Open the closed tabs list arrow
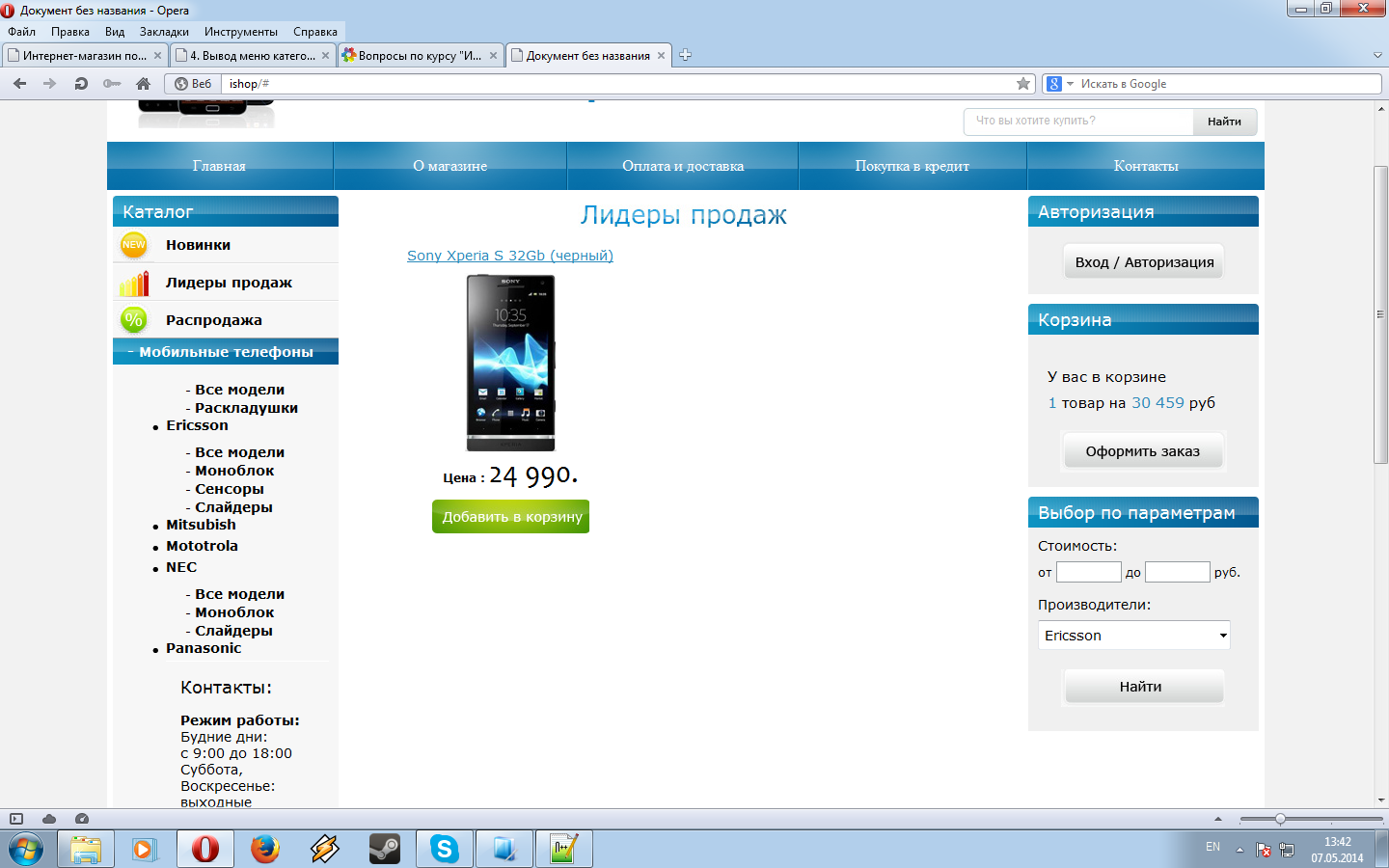This screenshot has width=1389, height=868. coord(1377,56)
